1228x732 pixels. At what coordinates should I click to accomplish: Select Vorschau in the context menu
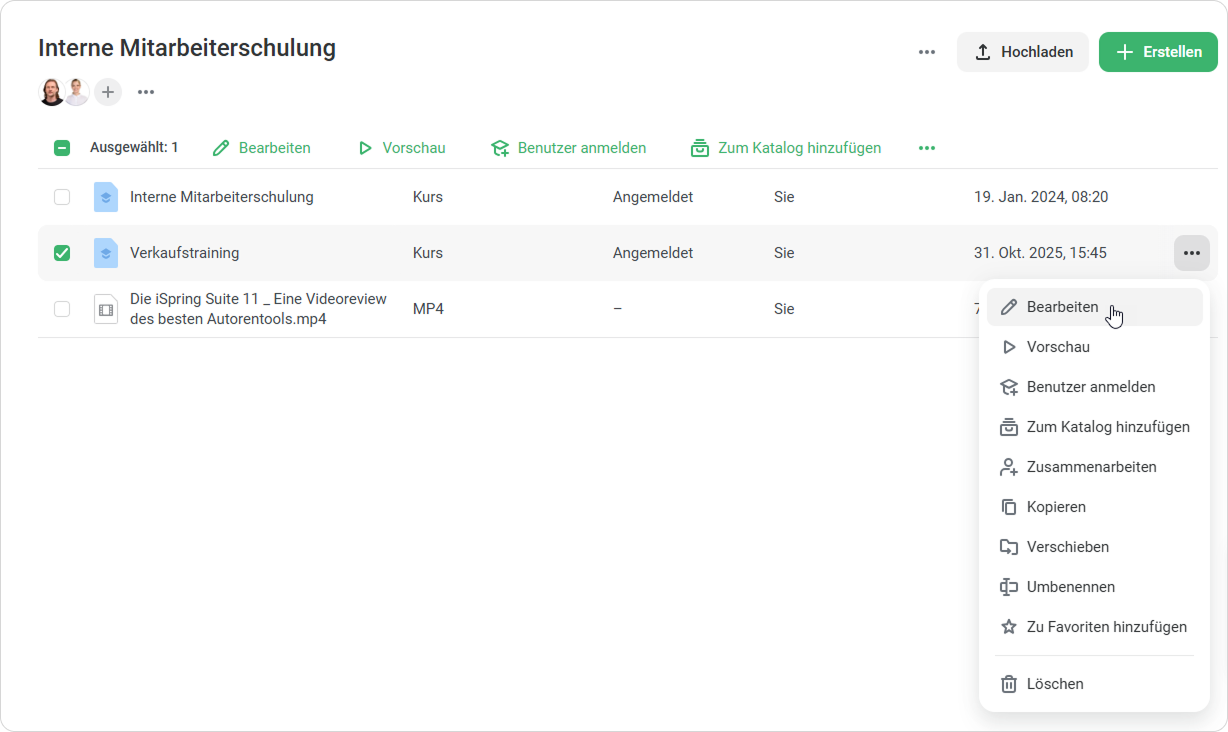pos(1058,347)
